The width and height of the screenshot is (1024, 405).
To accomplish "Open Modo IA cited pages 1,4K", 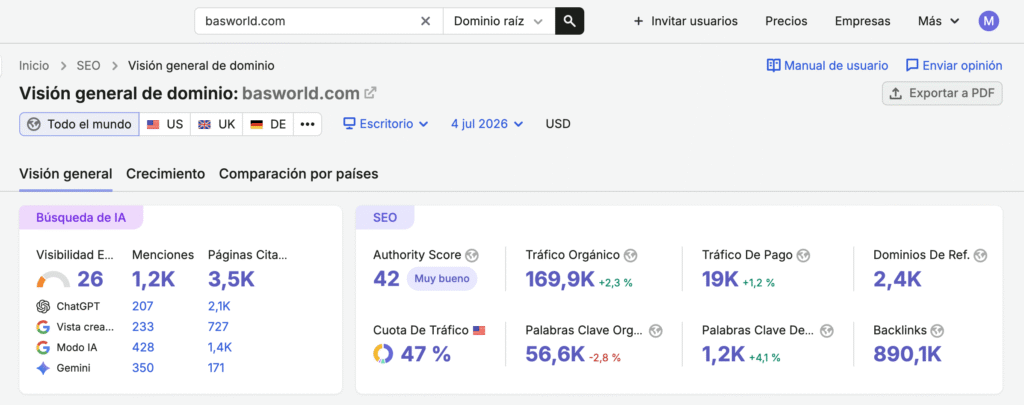I will click(x=220, y=348).
